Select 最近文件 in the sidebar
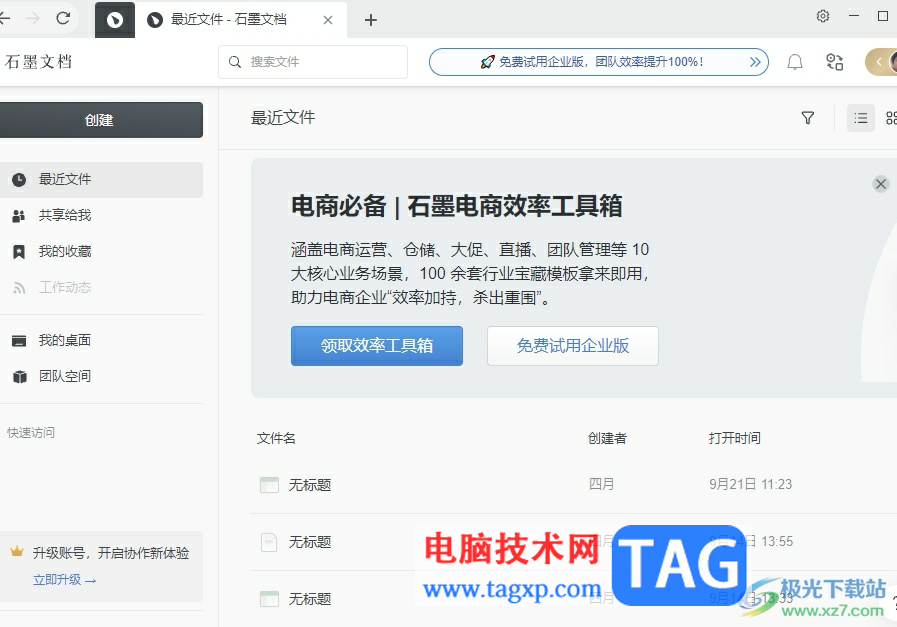This screenshot has width=897, height=627. pyautogui.click(x=101, y=180)
